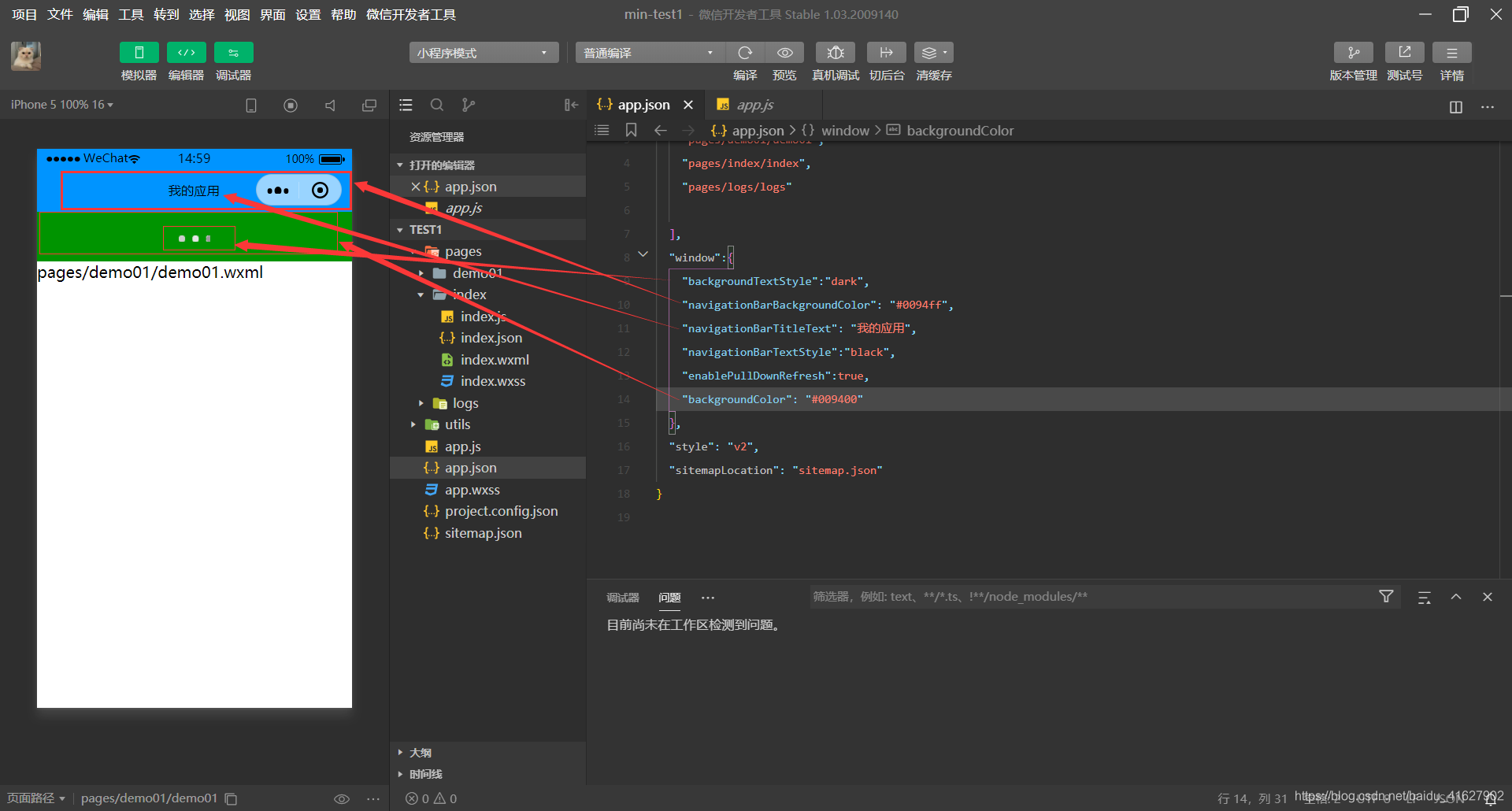Viewport: 1512px width, 811px height.
Task: Click the device rotate phone icon
Action: [251, 106]
